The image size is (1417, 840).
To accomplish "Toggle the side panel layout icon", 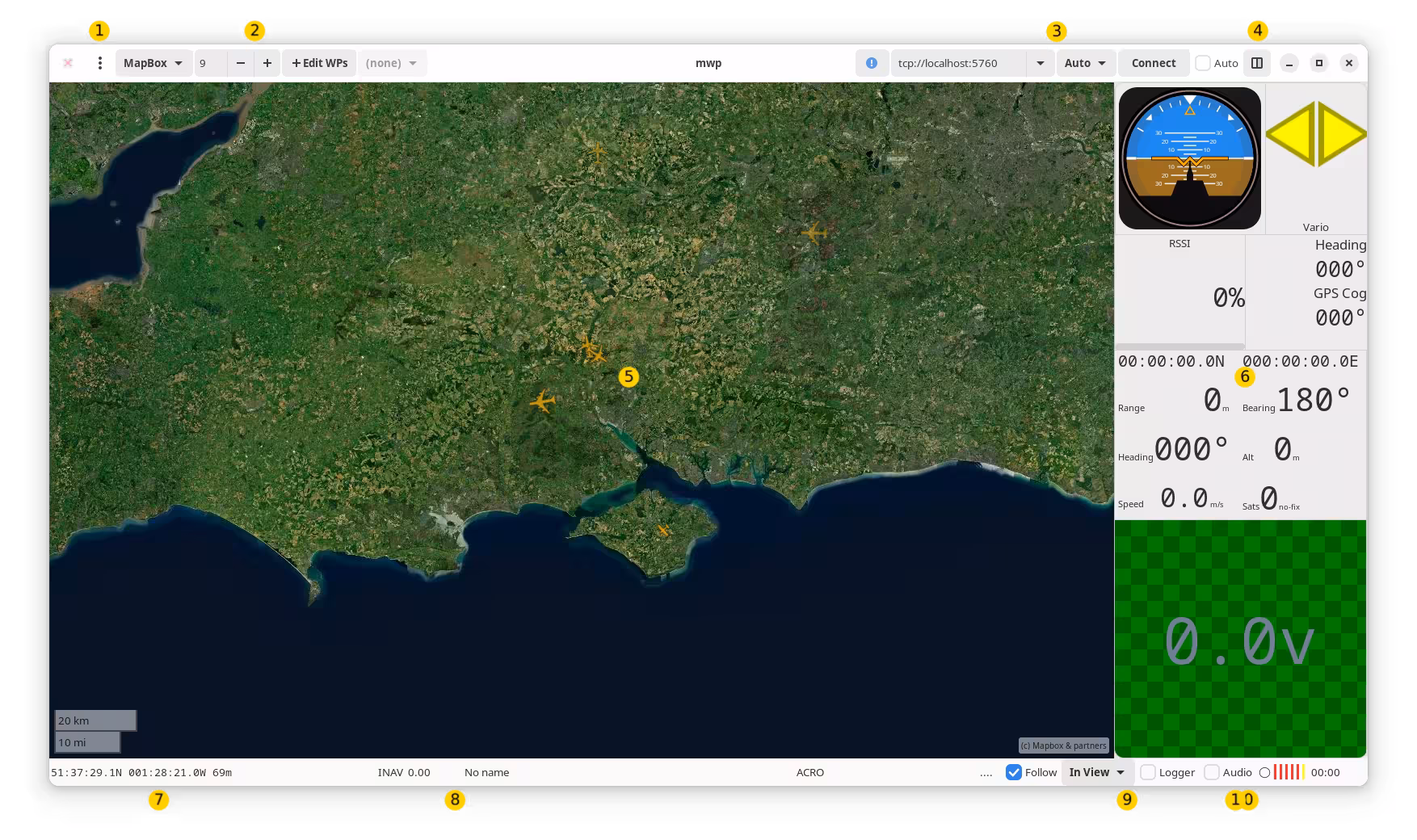I will pyautogui.click(x=1257, y=63).
